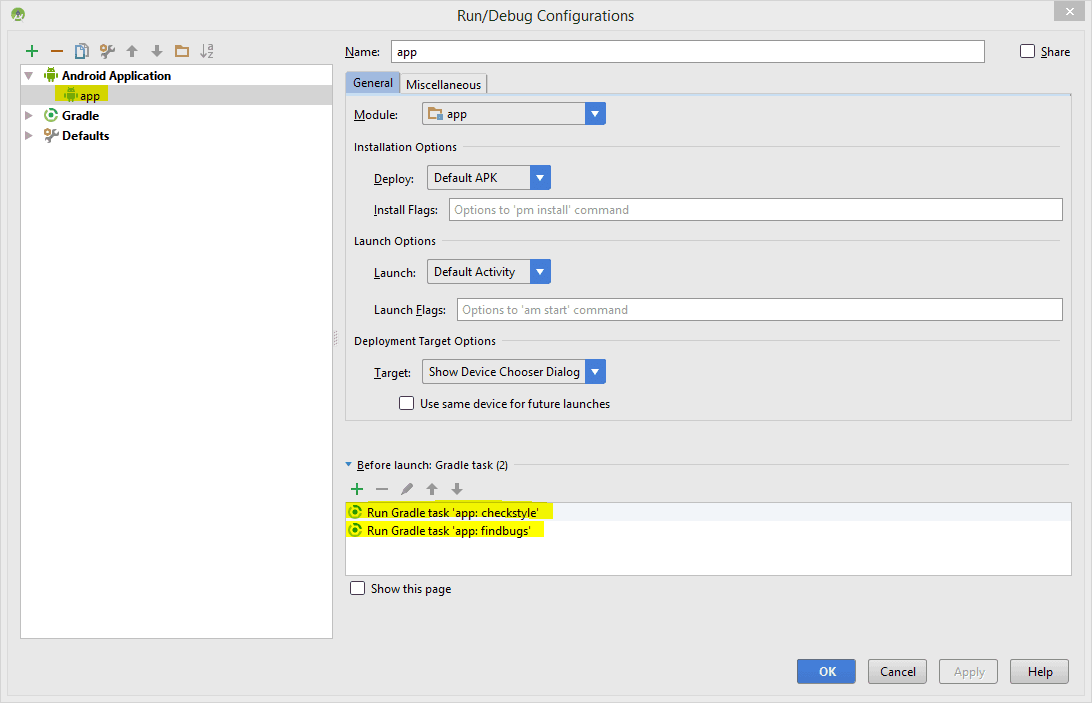
Task: Edit selected before launch task pencil icon
Action: pyautogui.click(x=407, y=489)
